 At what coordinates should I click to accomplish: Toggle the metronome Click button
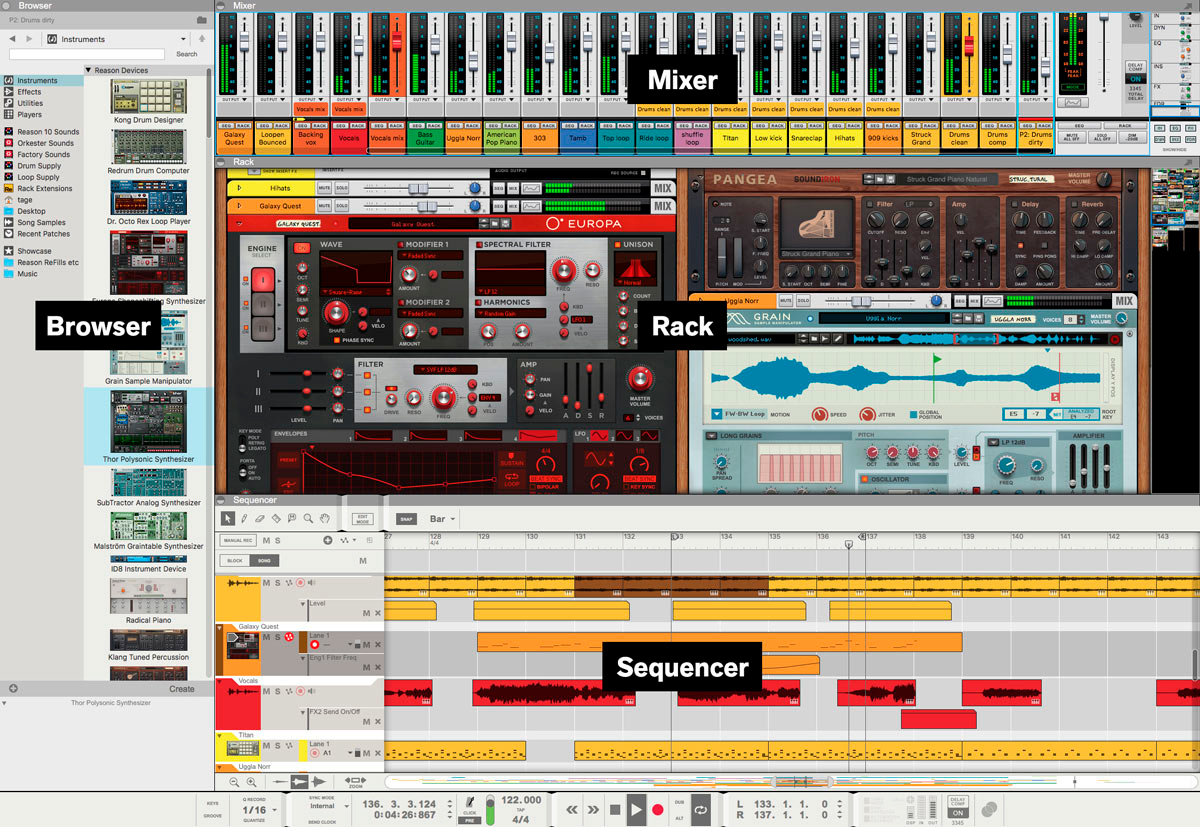tap(471, 805)
